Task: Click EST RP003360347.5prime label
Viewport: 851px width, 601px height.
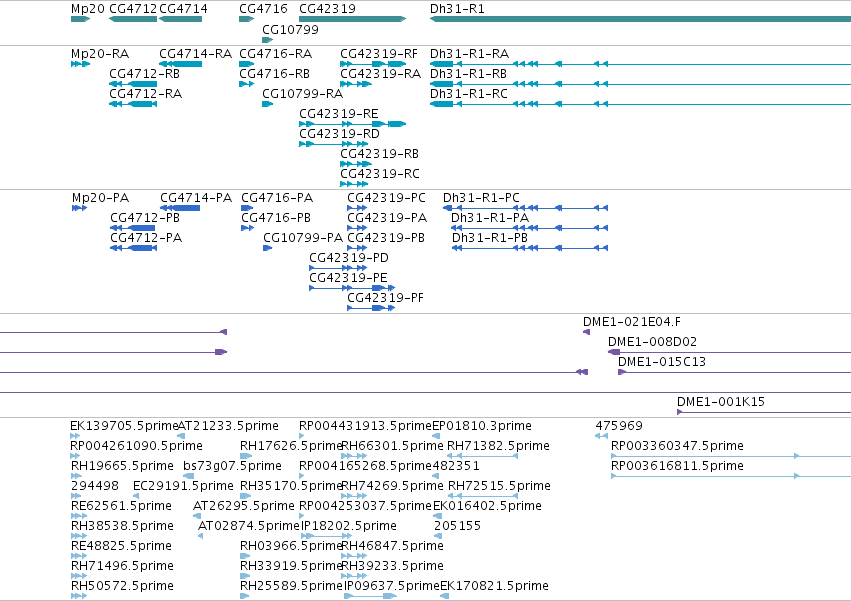Action: pyautogui.click(x=677, y=446)
